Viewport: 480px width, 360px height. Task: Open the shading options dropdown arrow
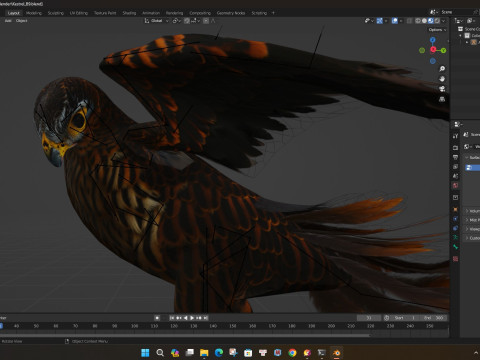443,21
